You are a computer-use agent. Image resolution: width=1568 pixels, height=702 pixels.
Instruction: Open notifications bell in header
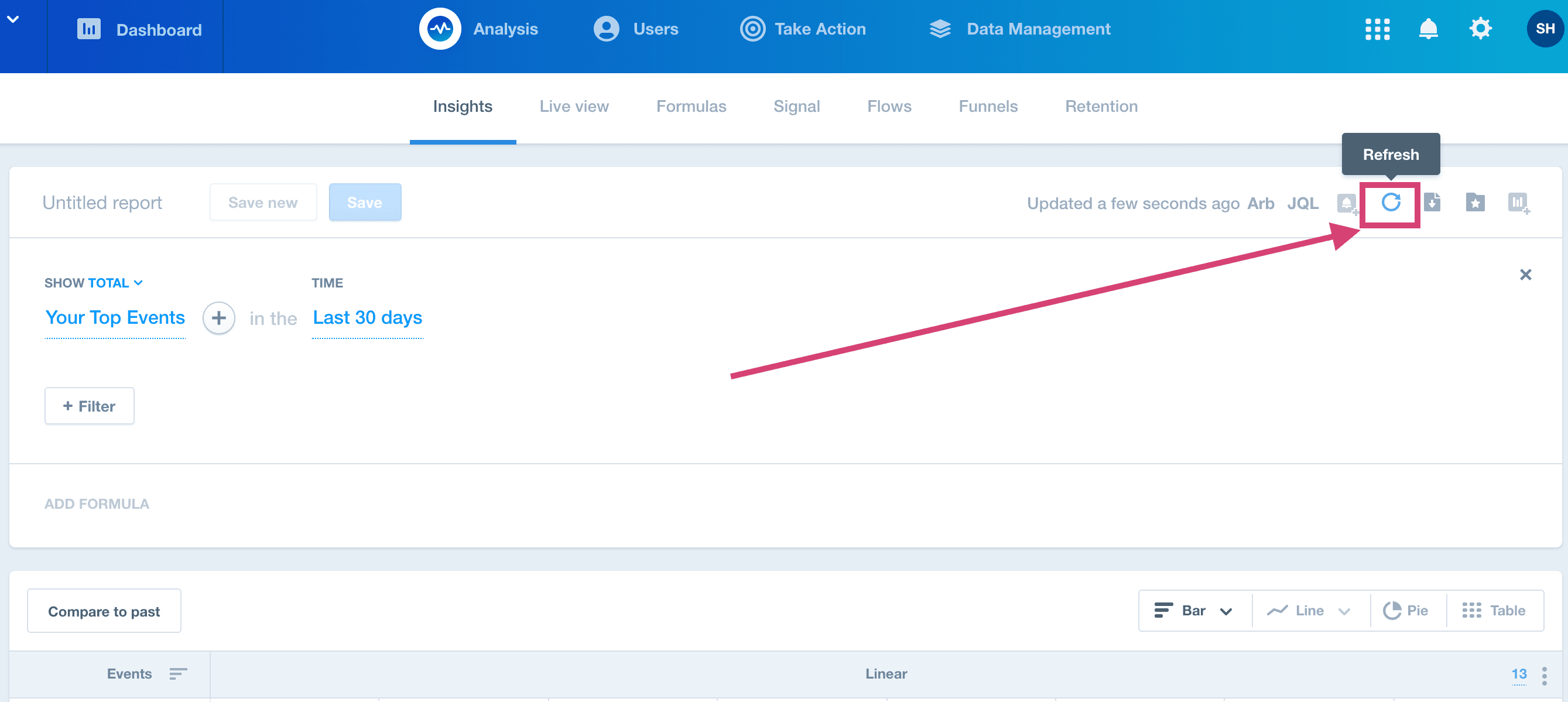[x=1428, y=29]
